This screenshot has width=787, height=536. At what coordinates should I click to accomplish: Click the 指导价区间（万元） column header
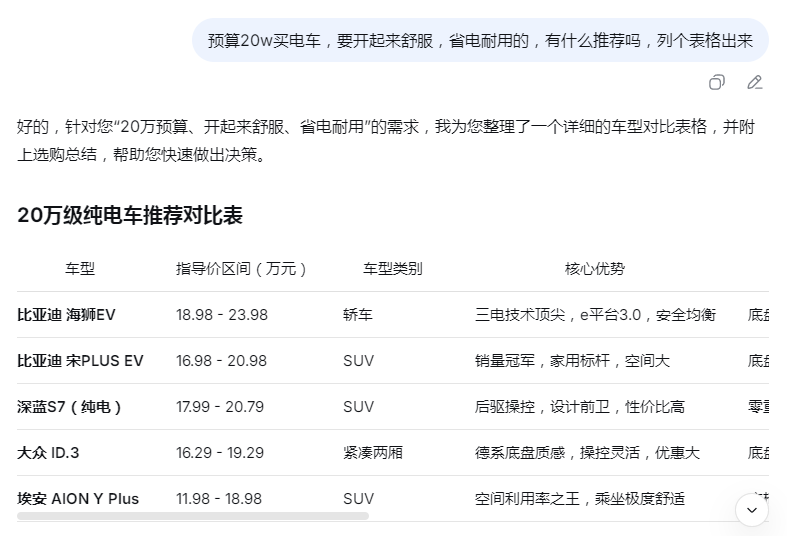click(x=241, y=269)
